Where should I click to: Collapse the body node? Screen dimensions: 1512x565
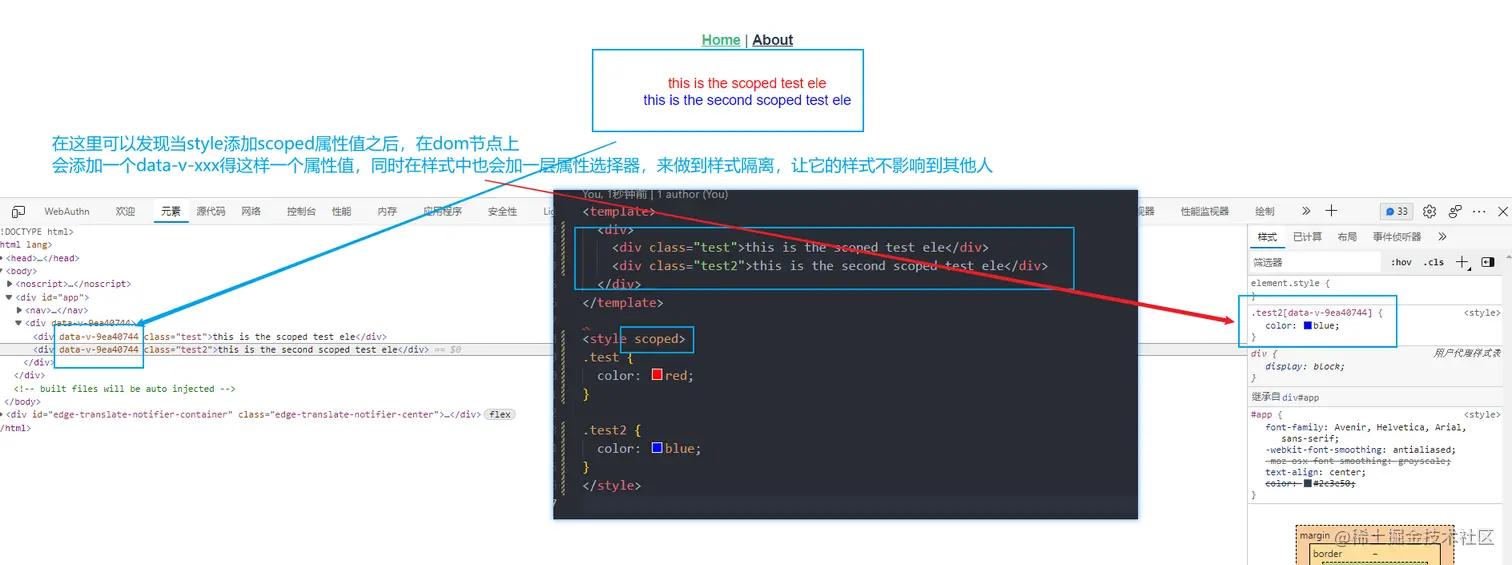[x=2, y=271]
